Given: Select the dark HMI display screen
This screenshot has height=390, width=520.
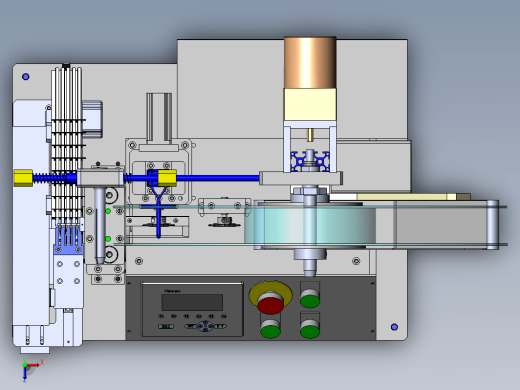Looking at the screenshot, I should click(x=192, y=302).
